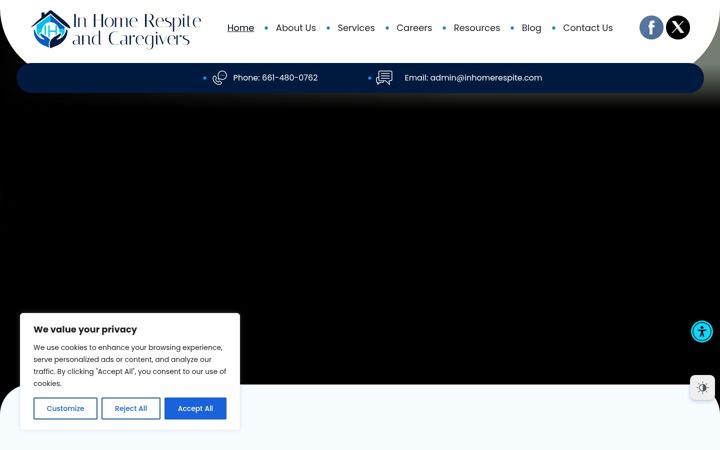
Task: Open the Facebook page icon
Action: [651, 28]
